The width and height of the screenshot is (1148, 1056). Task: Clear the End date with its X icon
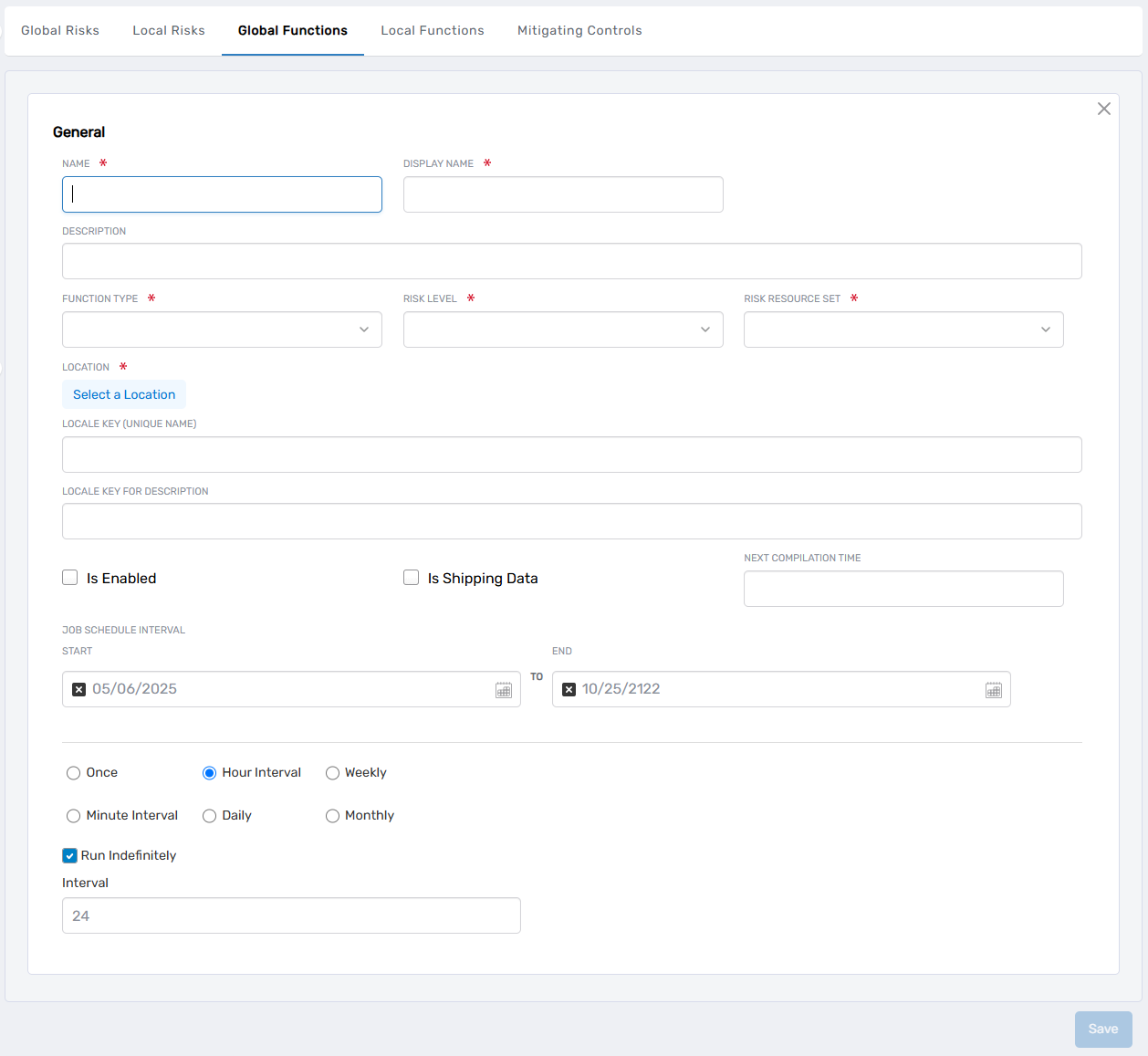(569, 689)
